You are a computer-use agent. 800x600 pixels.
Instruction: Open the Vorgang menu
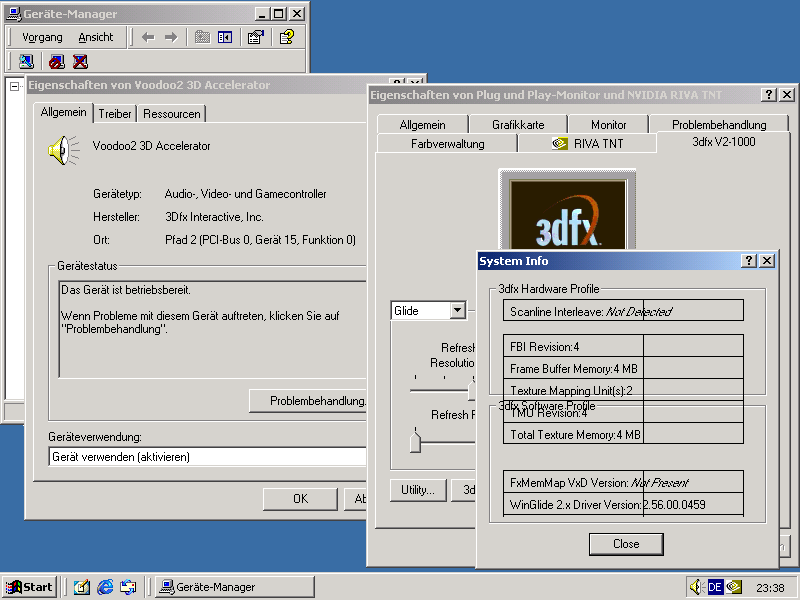pyautogui.click(x=44, y=37)
